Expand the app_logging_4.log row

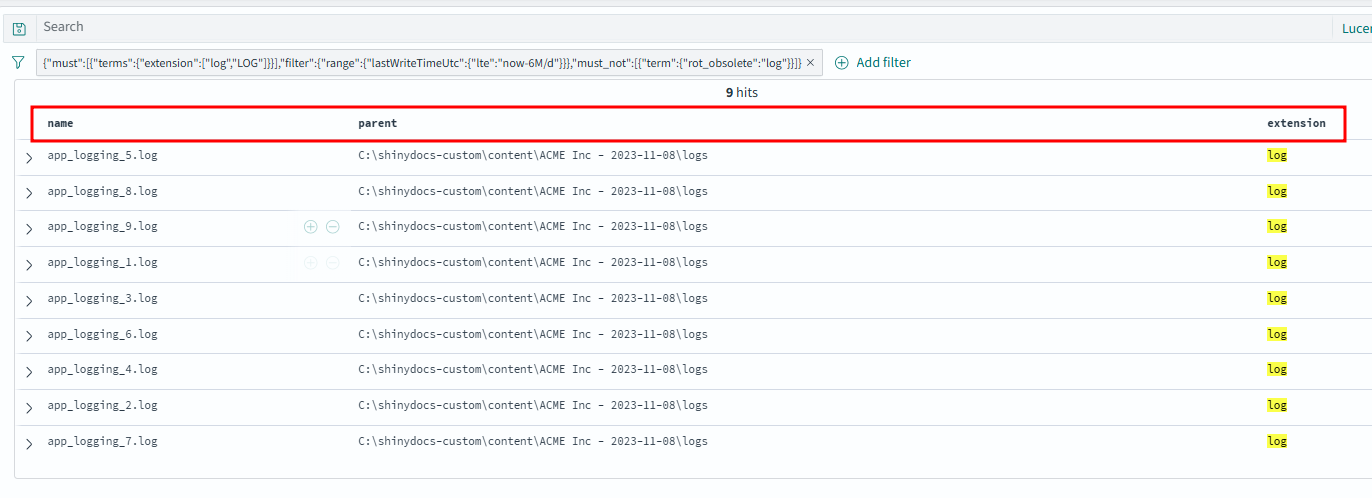[29, 371]
